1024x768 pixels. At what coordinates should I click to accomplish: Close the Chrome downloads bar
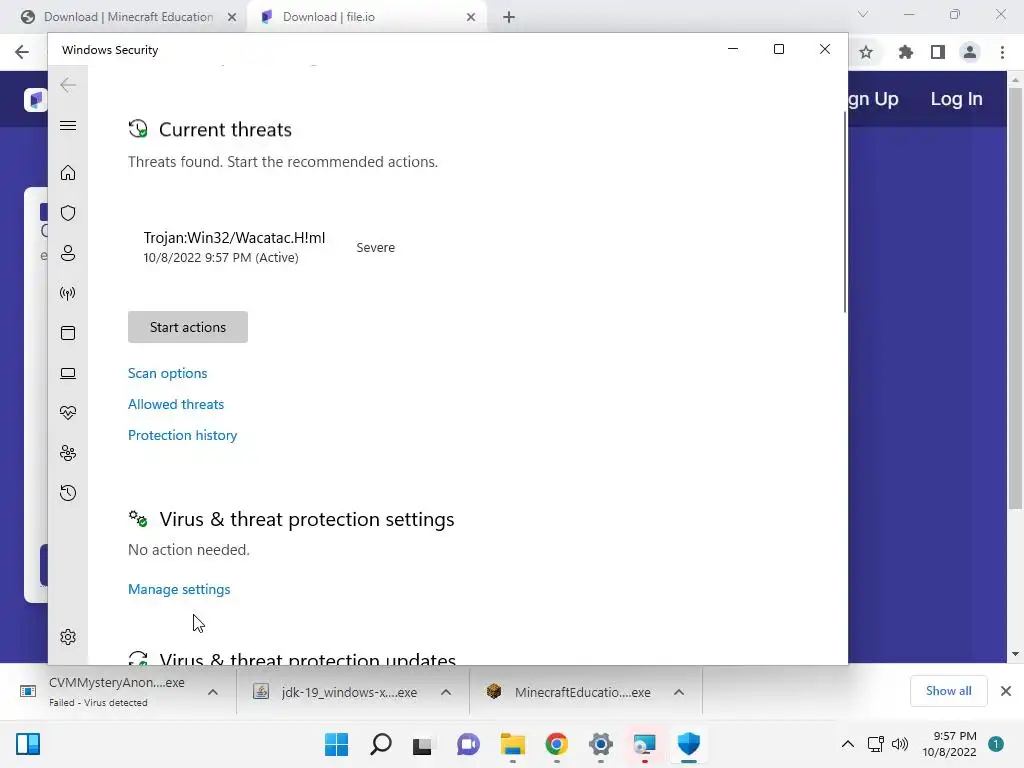pos(1006,691)
